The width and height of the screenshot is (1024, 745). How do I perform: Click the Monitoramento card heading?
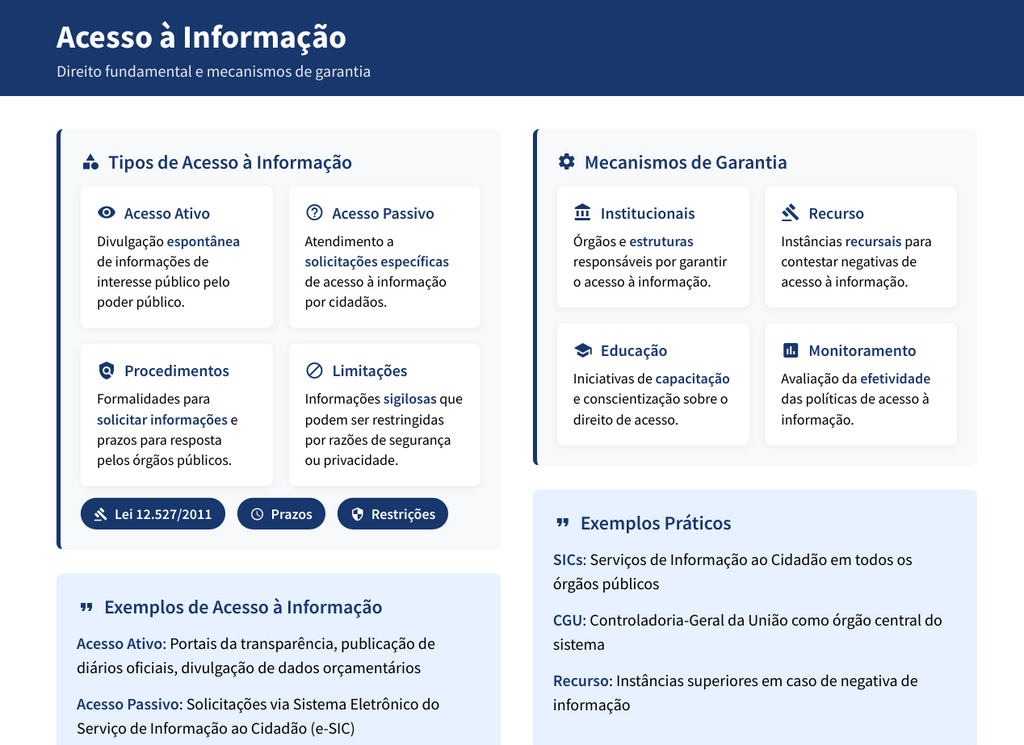click(862, 351)
